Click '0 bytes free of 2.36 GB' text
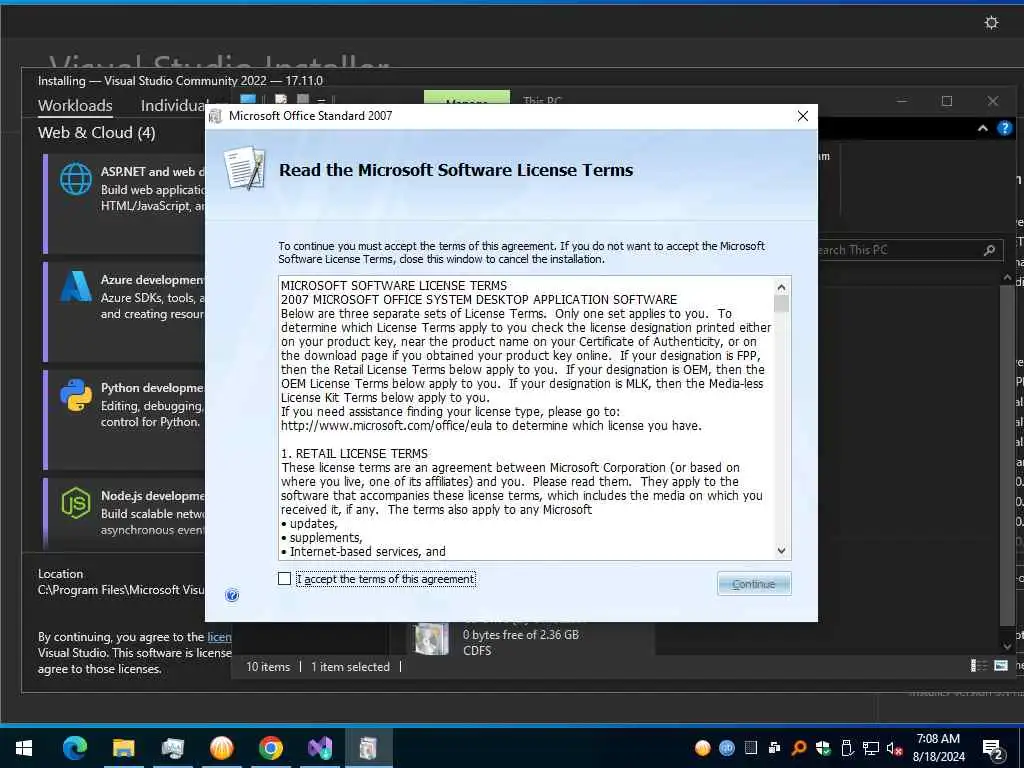Viewport: 1024px width, 768px height. tap(520, 635)
